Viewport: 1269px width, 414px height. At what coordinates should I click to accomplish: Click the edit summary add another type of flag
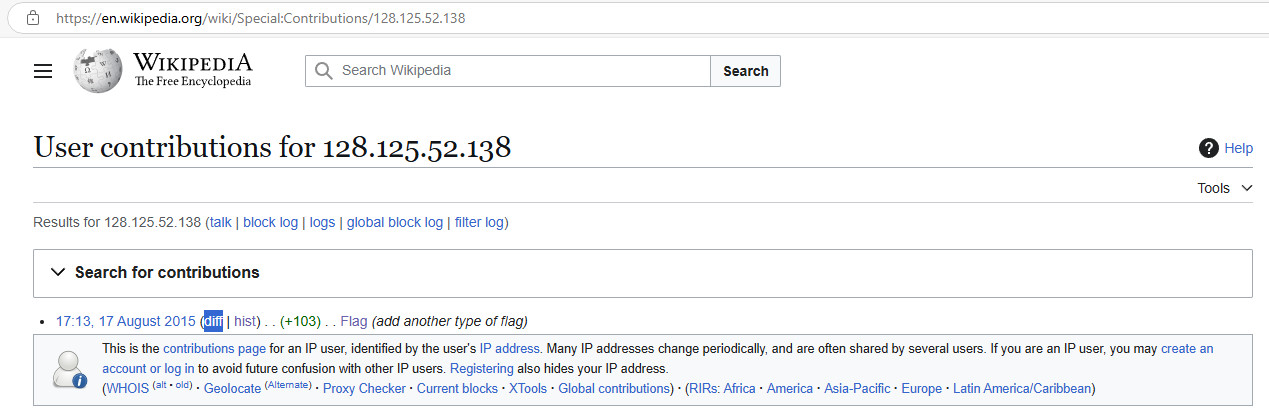tap(449, 321)
